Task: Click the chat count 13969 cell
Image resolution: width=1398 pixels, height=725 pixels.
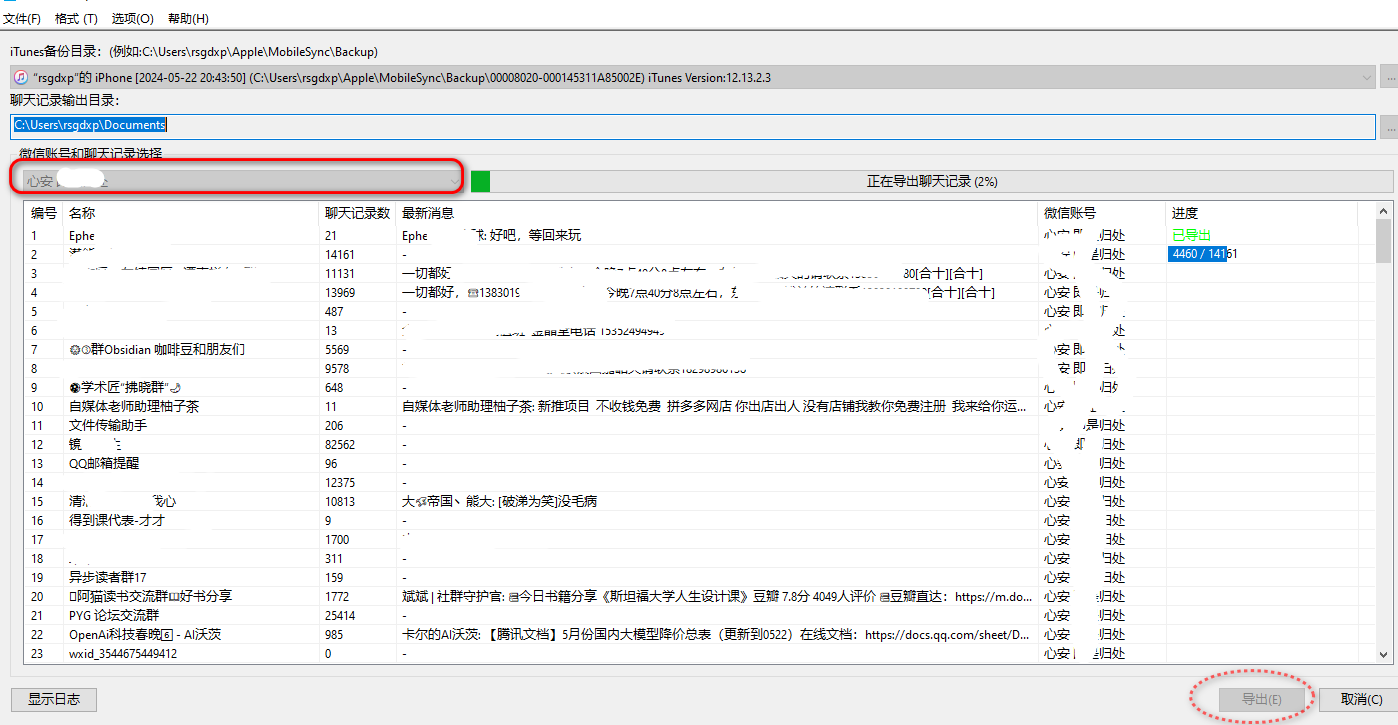Action: (340, 292)
